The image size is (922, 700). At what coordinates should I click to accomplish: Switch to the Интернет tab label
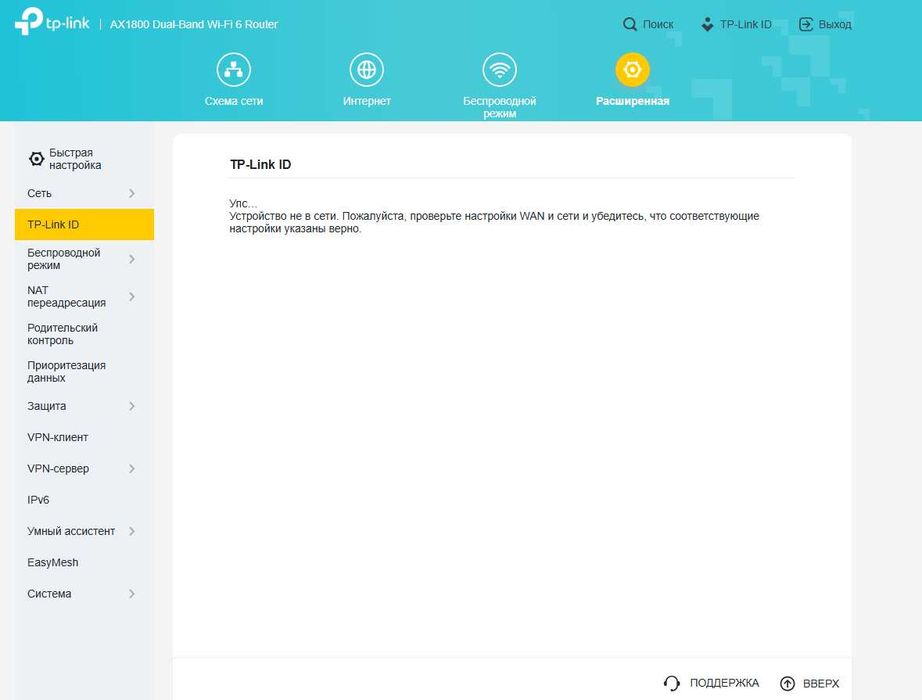click(366, 101)
